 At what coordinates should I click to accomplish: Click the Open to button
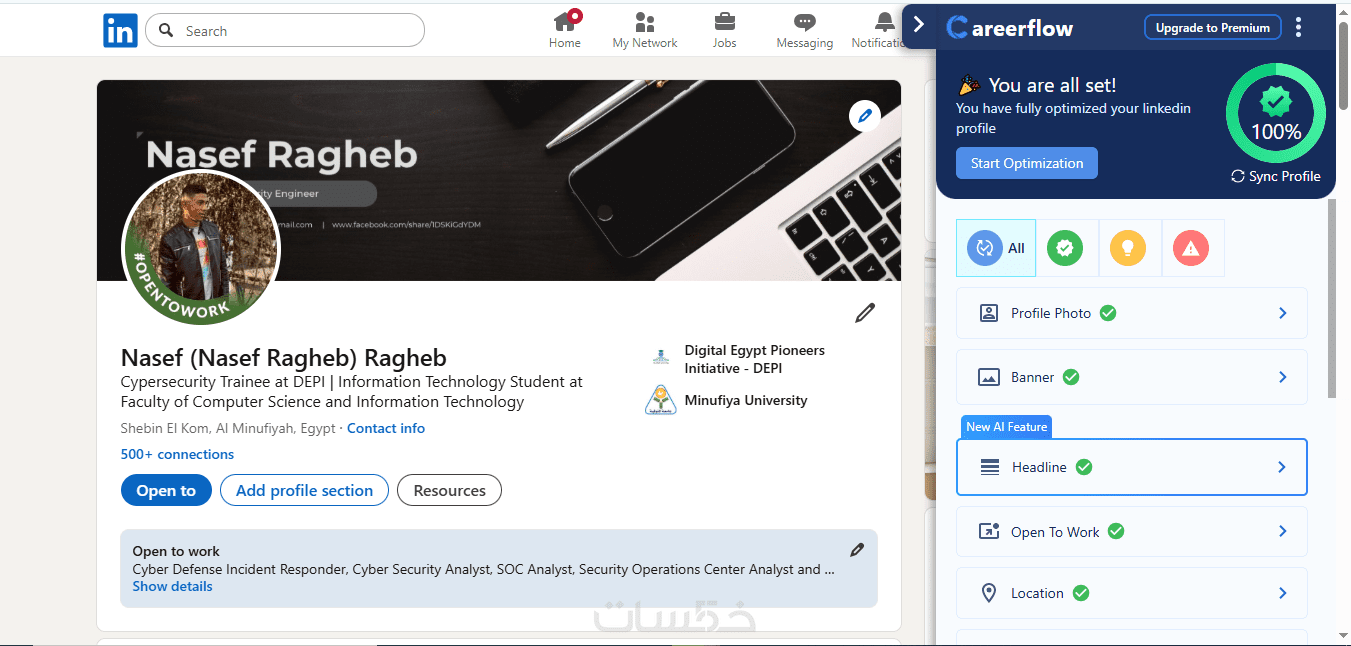166,490
